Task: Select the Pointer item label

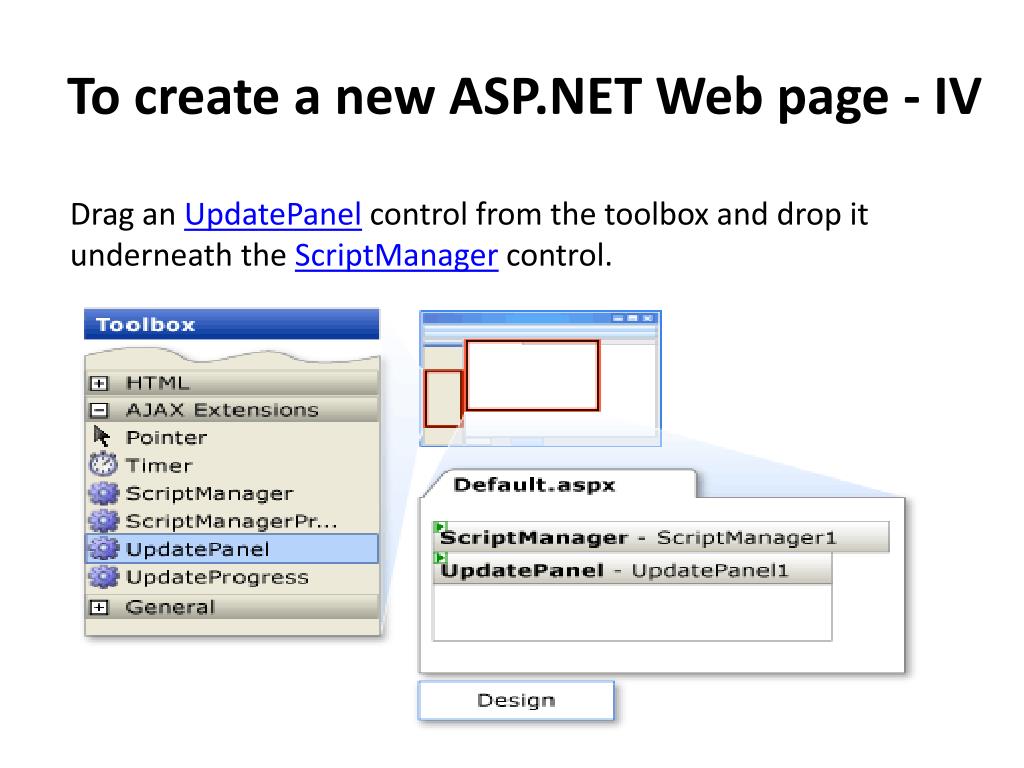Action: click(167, 438)
